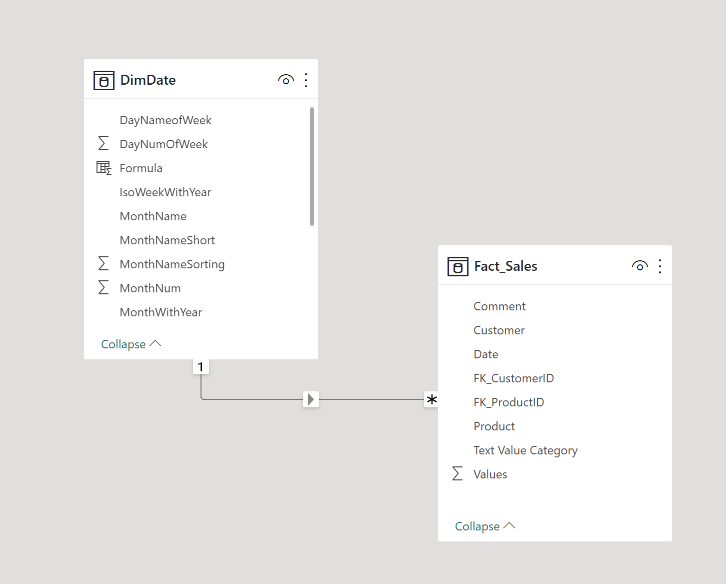Click calculated column icon beside Formula
The height and width of the screenshot is (584, 726).
(103, 168)
